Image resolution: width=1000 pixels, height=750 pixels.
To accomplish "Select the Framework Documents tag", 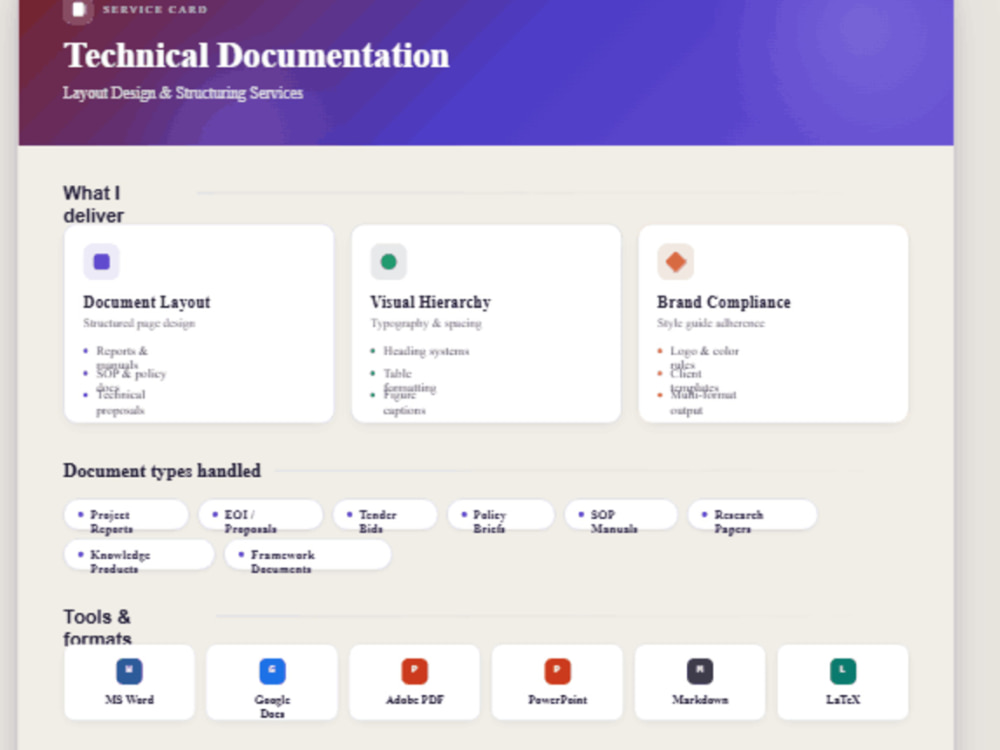I will click(x=308, y=555).
